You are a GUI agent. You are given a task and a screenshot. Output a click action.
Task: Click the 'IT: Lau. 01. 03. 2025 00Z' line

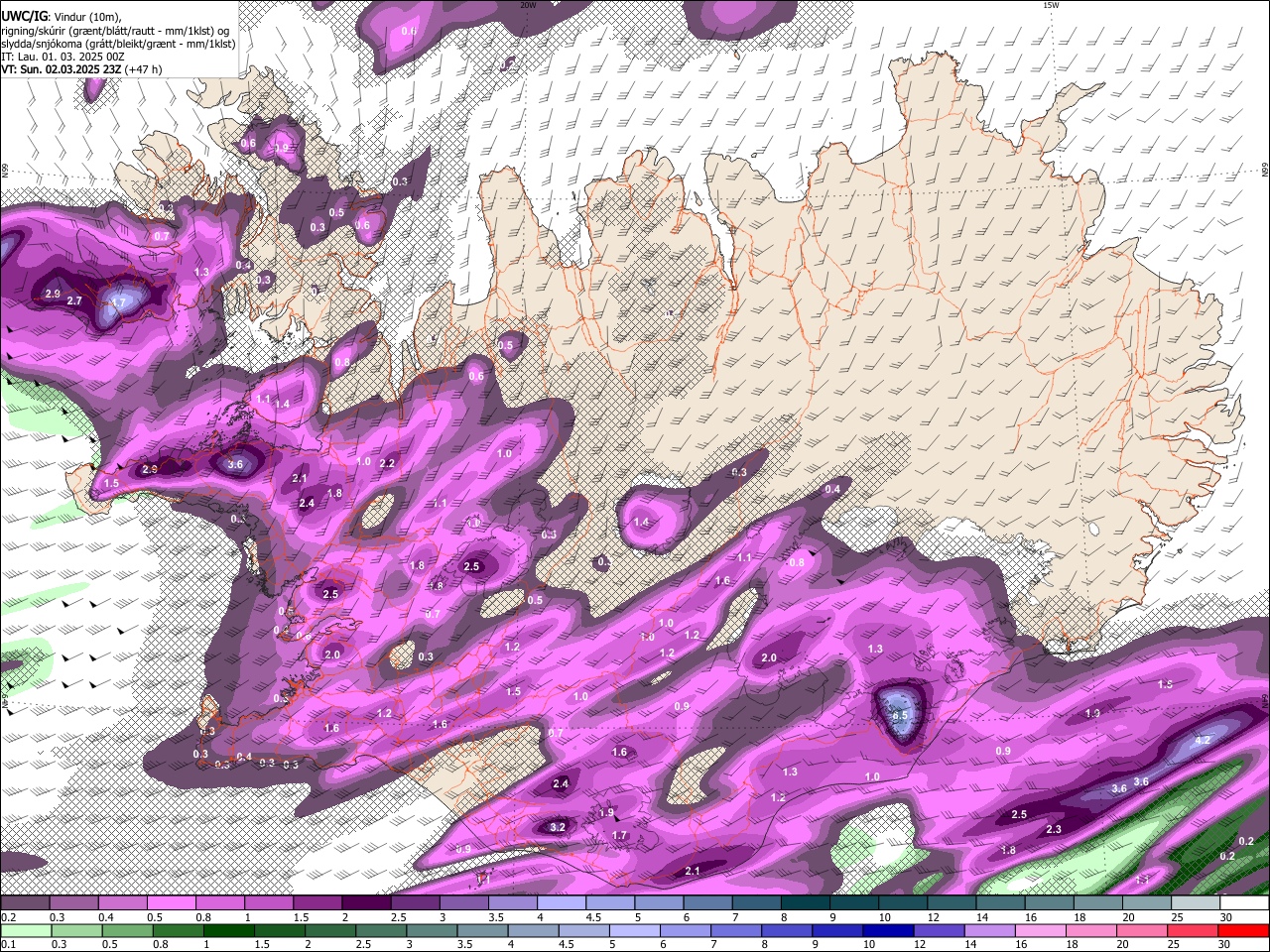click(61, 58)
